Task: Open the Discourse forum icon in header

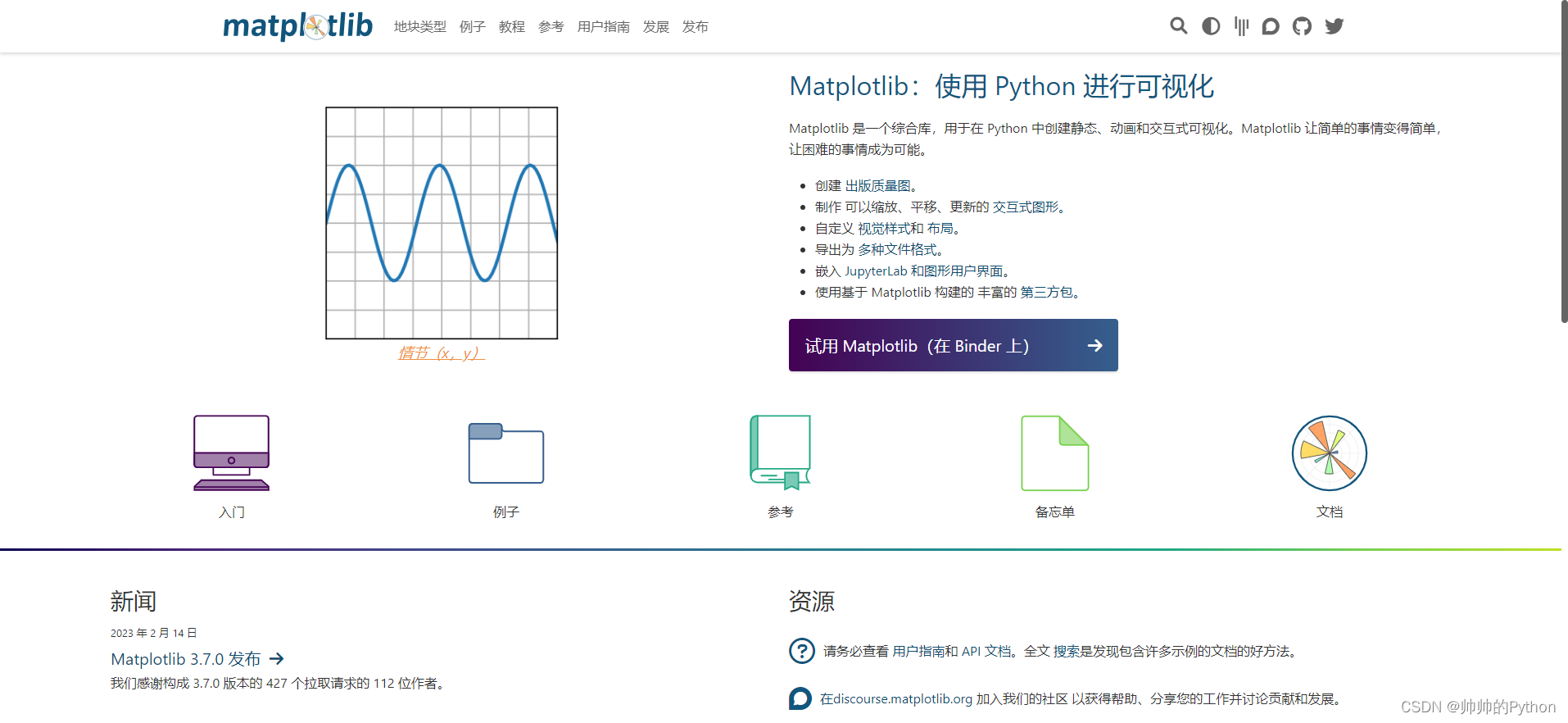Action: coord(1271,26)
